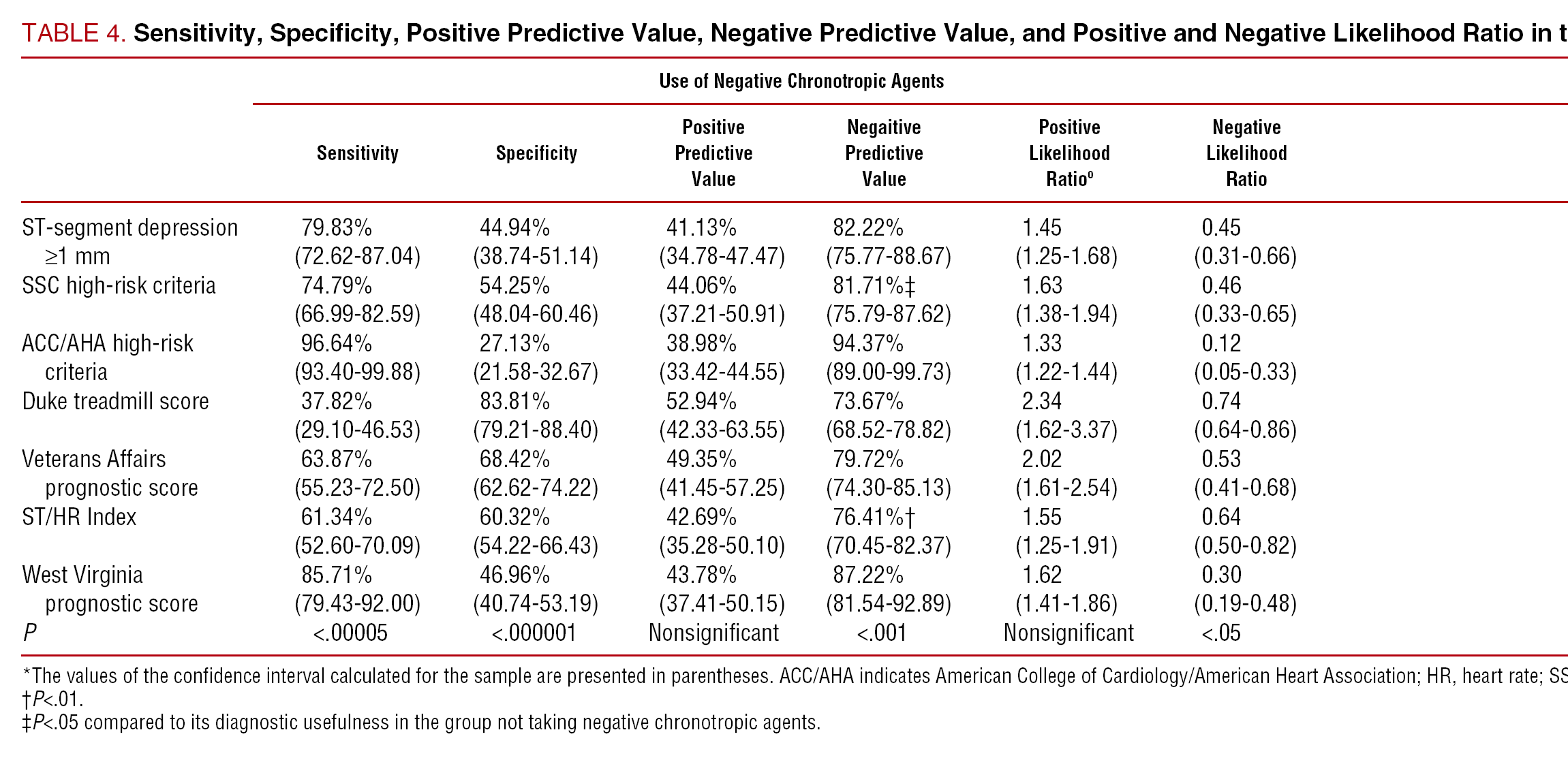Select the Positive Likelihood Ratio header

click(x=1069, y=153)
